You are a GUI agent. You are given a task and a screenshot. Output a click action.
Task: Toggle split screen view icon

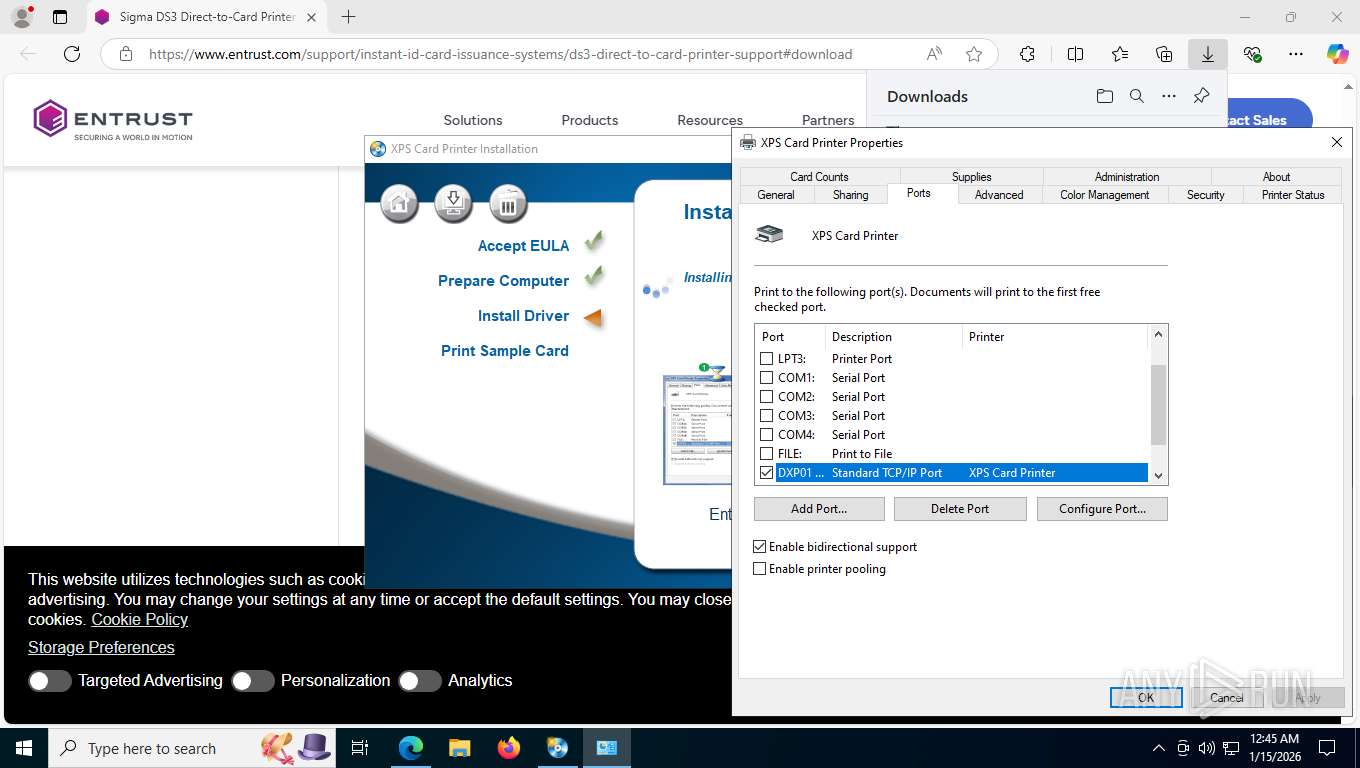(1075, 54)
